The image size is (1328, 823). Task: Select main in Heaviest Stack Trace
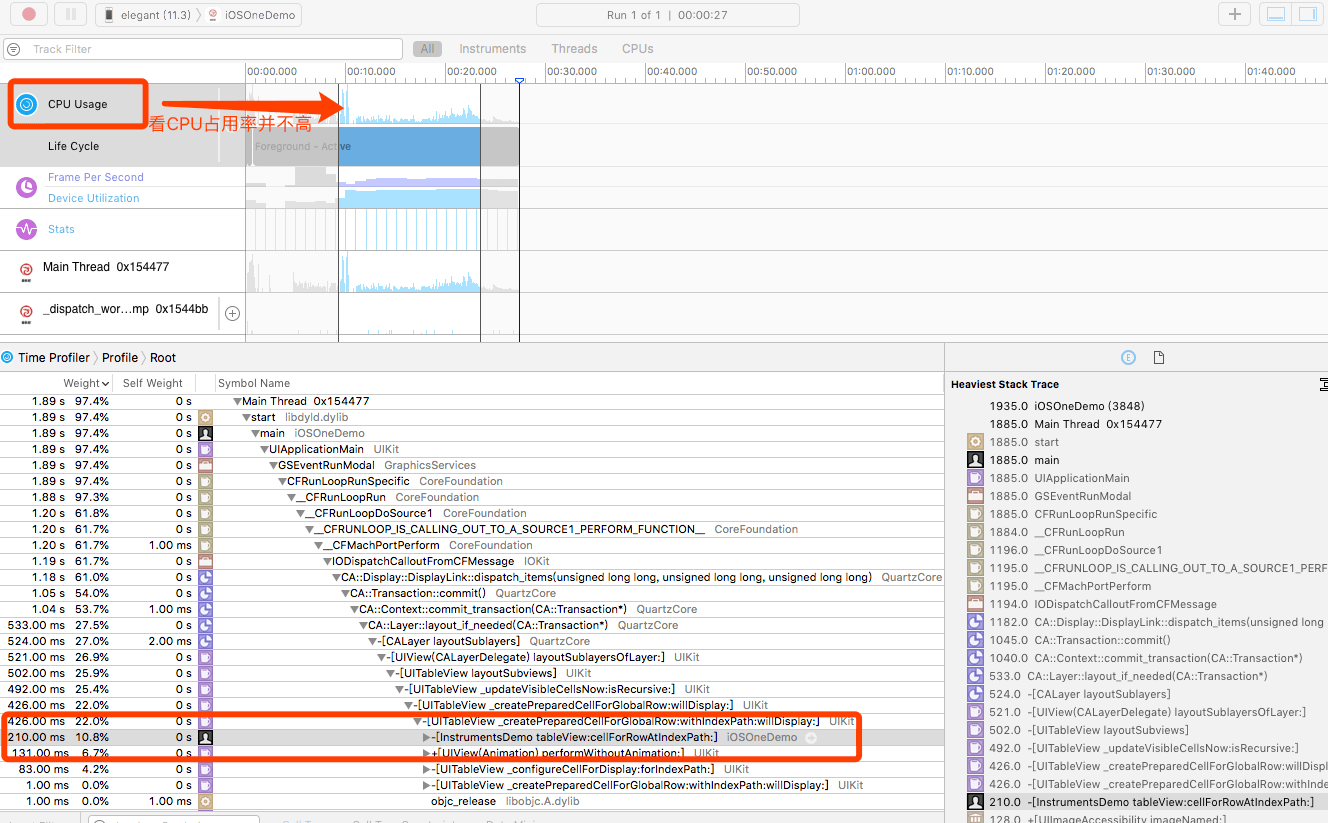1046,460
